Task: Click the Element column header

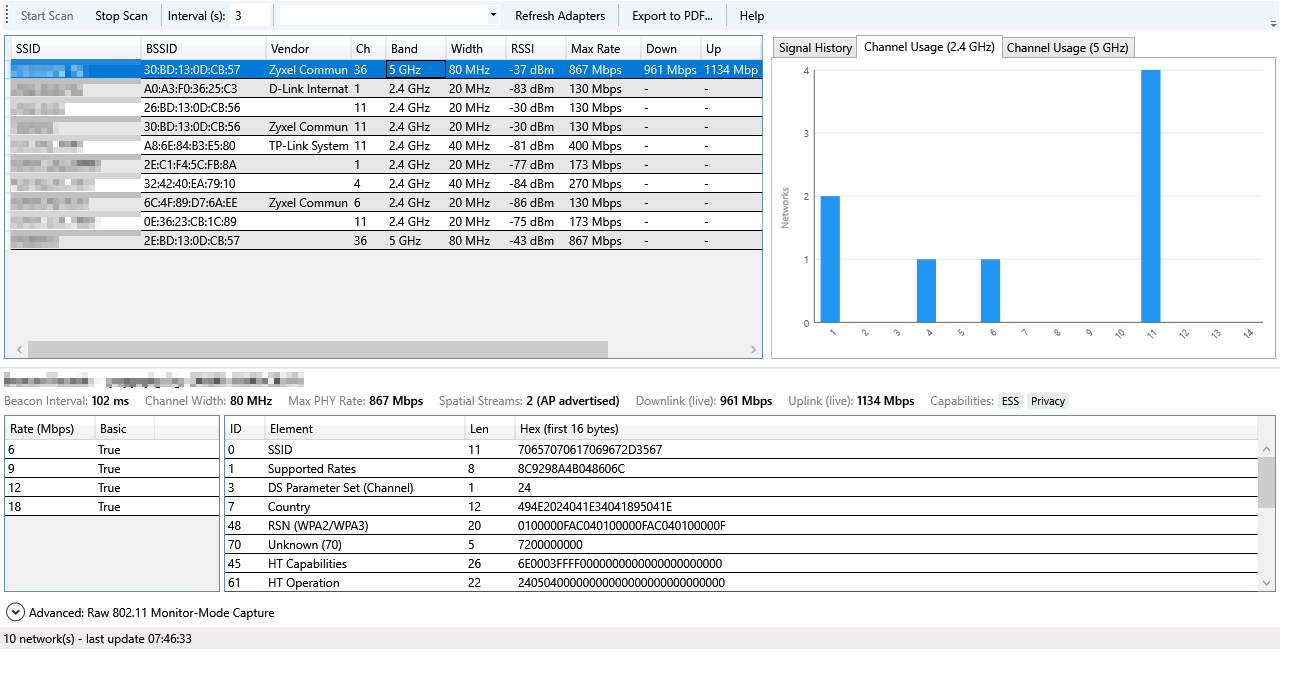Action: pos(364,429)
